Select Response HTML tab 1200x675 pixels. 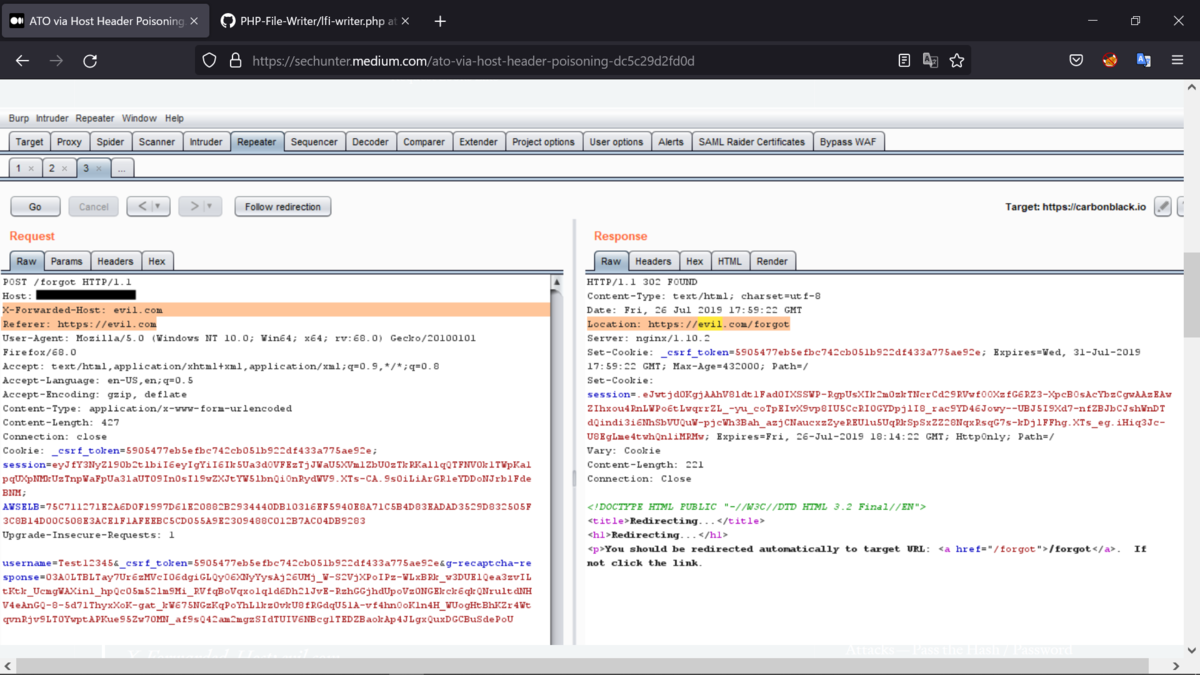click(730, 261)
